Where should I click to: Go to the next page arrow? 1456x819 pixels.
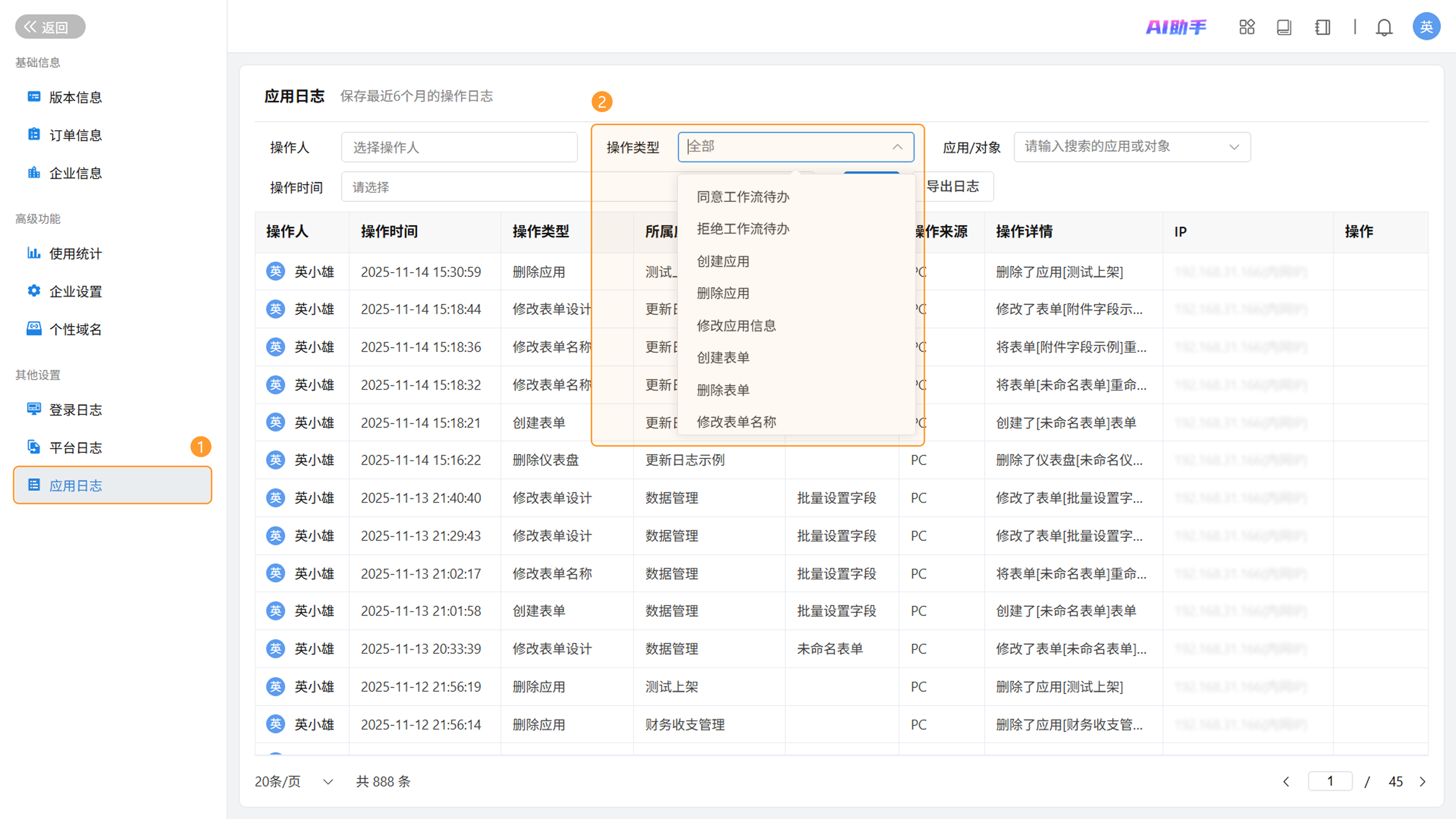(x=1423, y=781)
